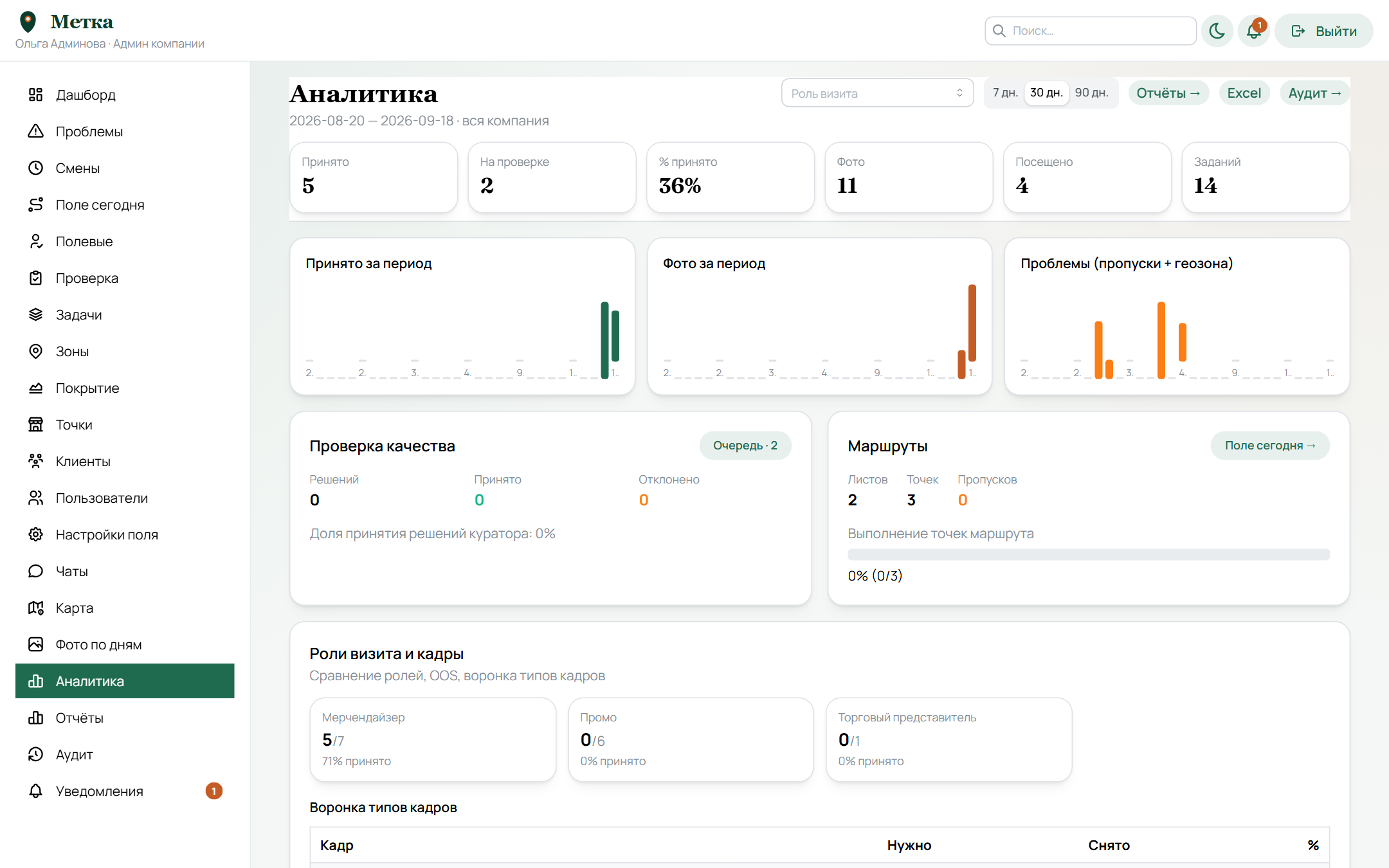Open notifications via header bell icon

tap(1253, 31)
